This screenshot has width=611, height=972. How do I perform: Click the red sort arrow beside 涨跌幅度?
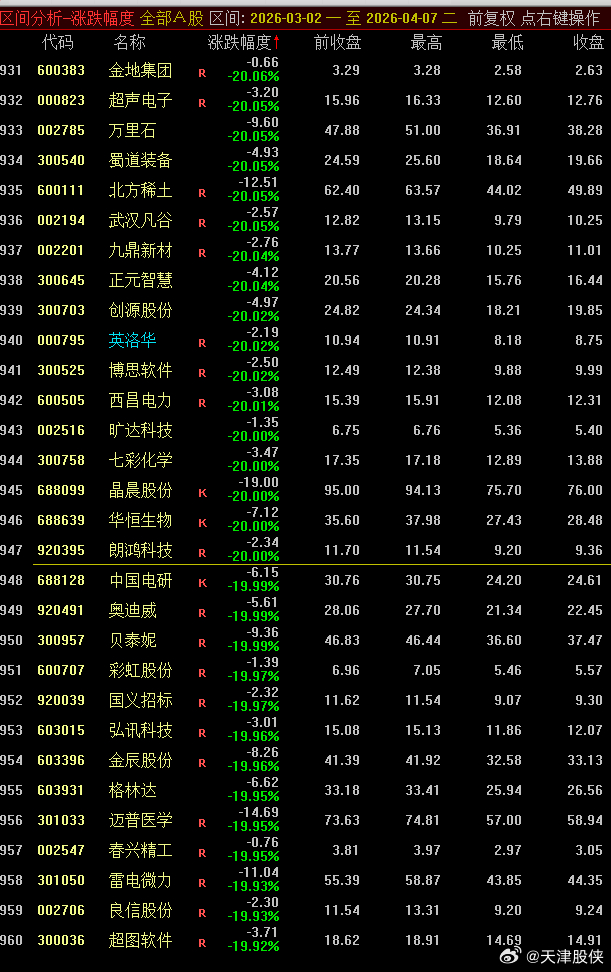[276, 42]
